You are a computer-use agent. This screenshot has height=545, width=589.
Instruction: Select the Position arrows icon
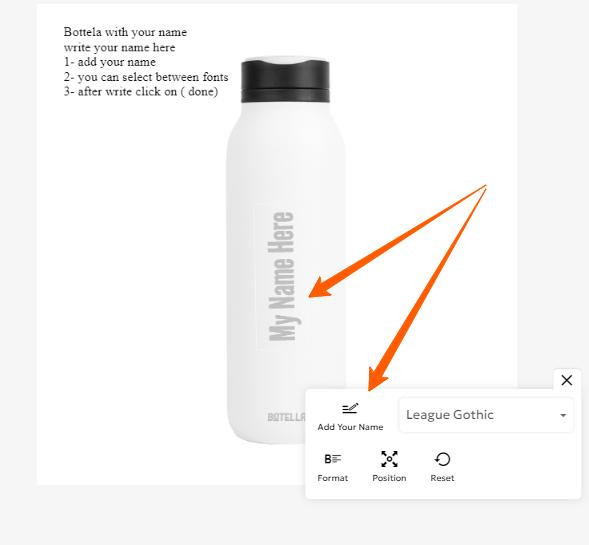(x=389, y=459)
